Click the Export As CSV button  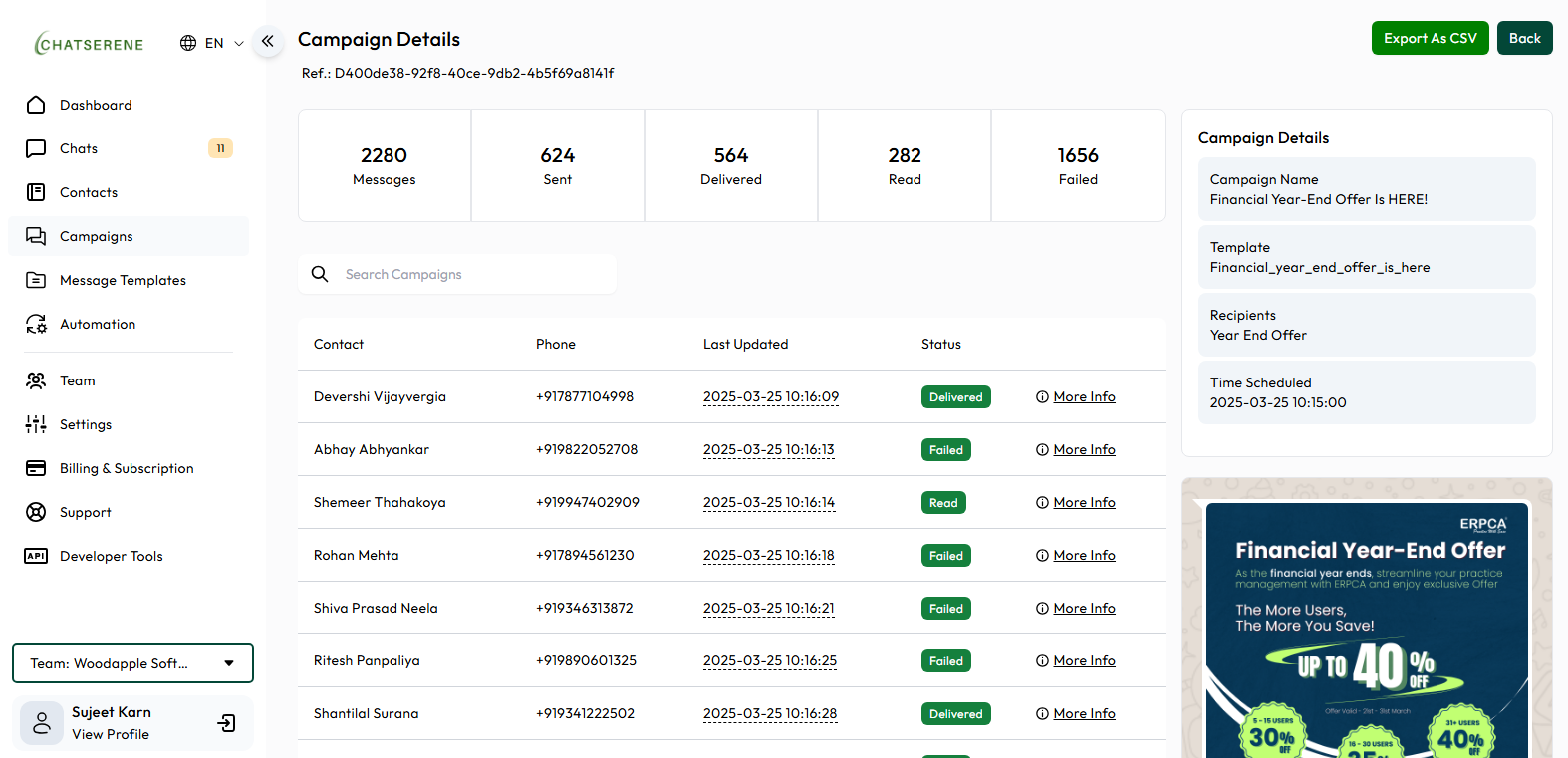click(x=1430, y=38)
